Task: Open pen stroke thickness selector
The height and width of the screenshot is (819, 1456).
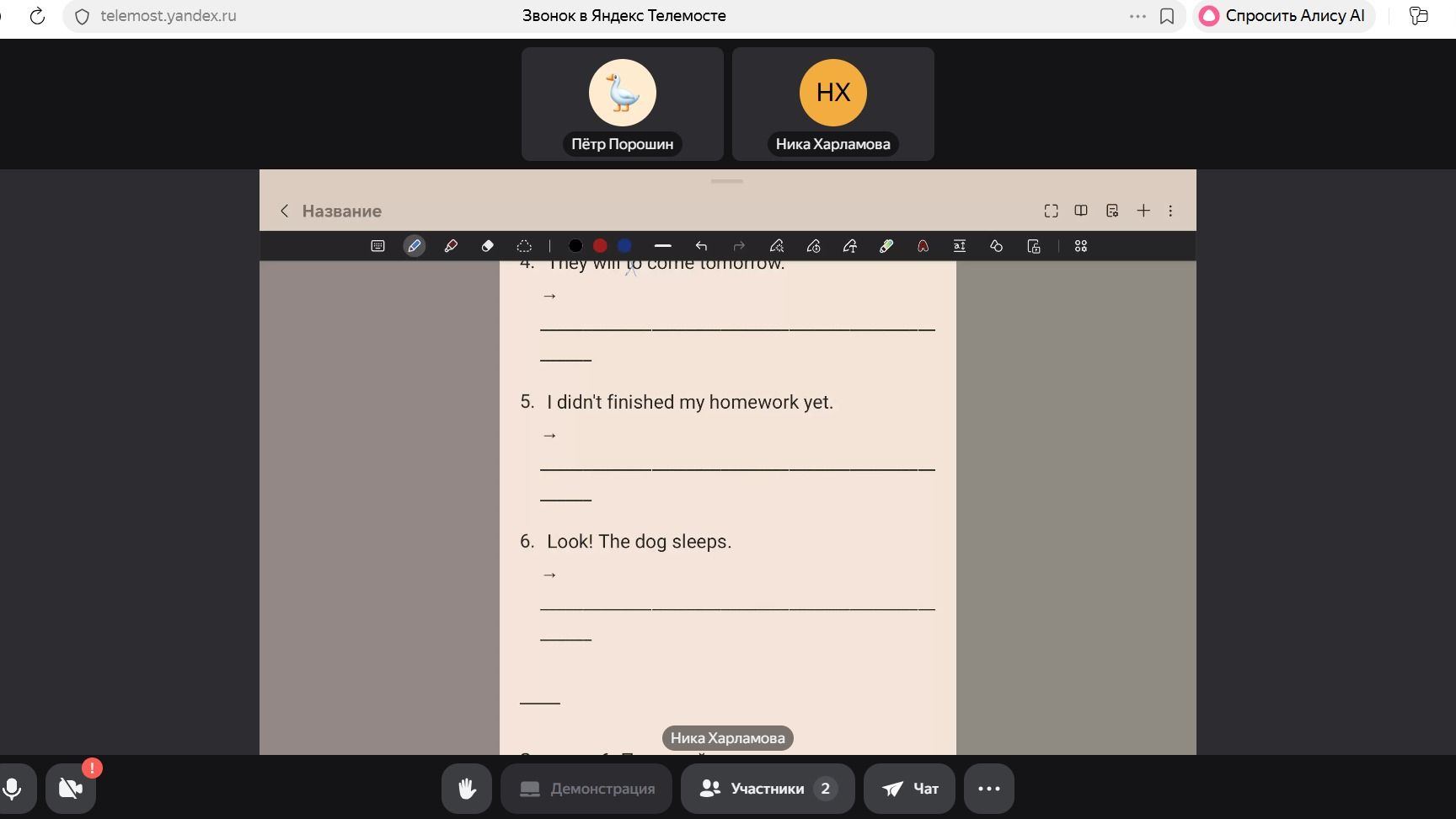Action: 663,246
